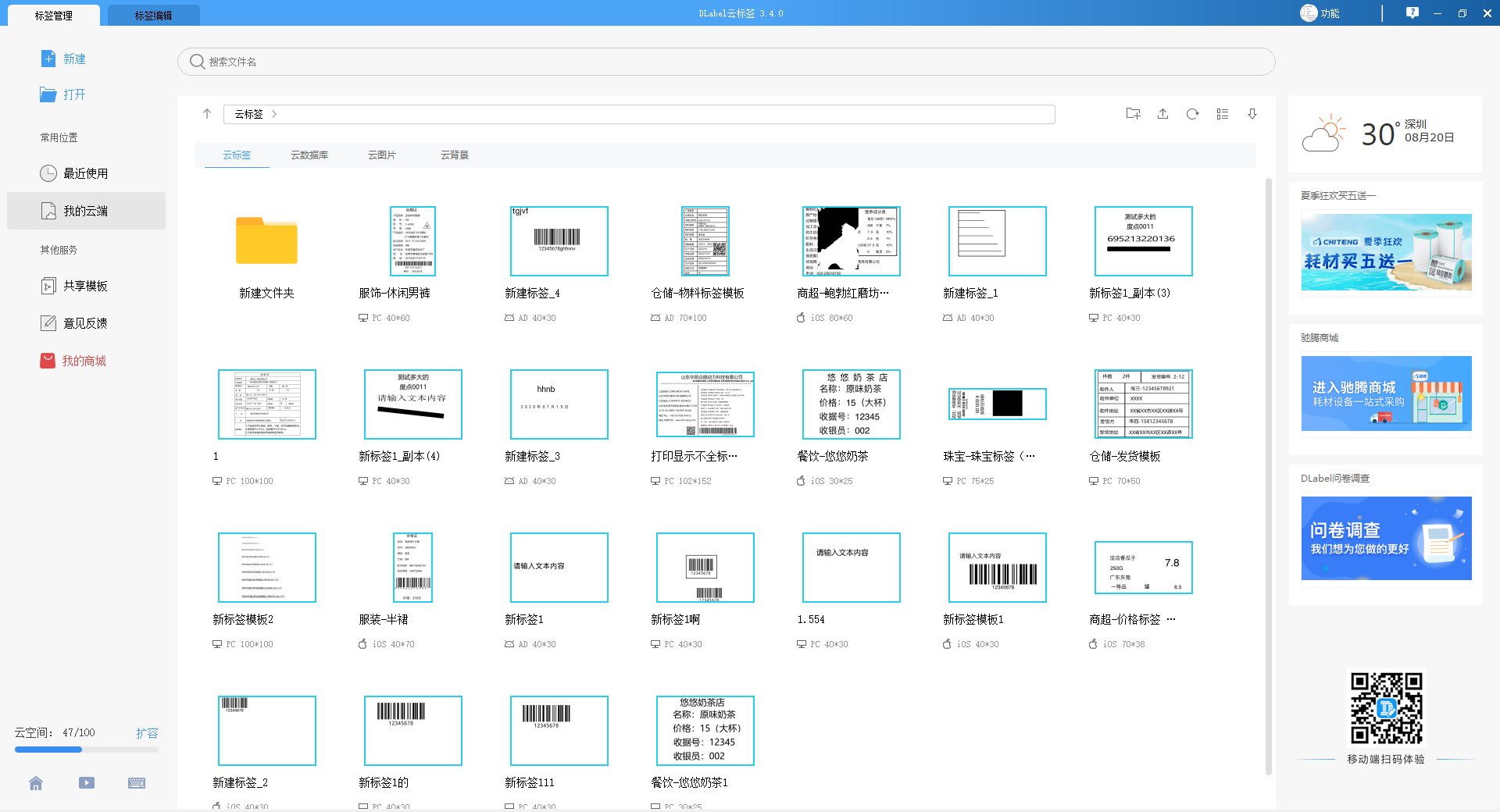Image resolution: width=1500 pixels, height=812 pixels.
Task: Open the help question mark
Action: [1412, 12]
